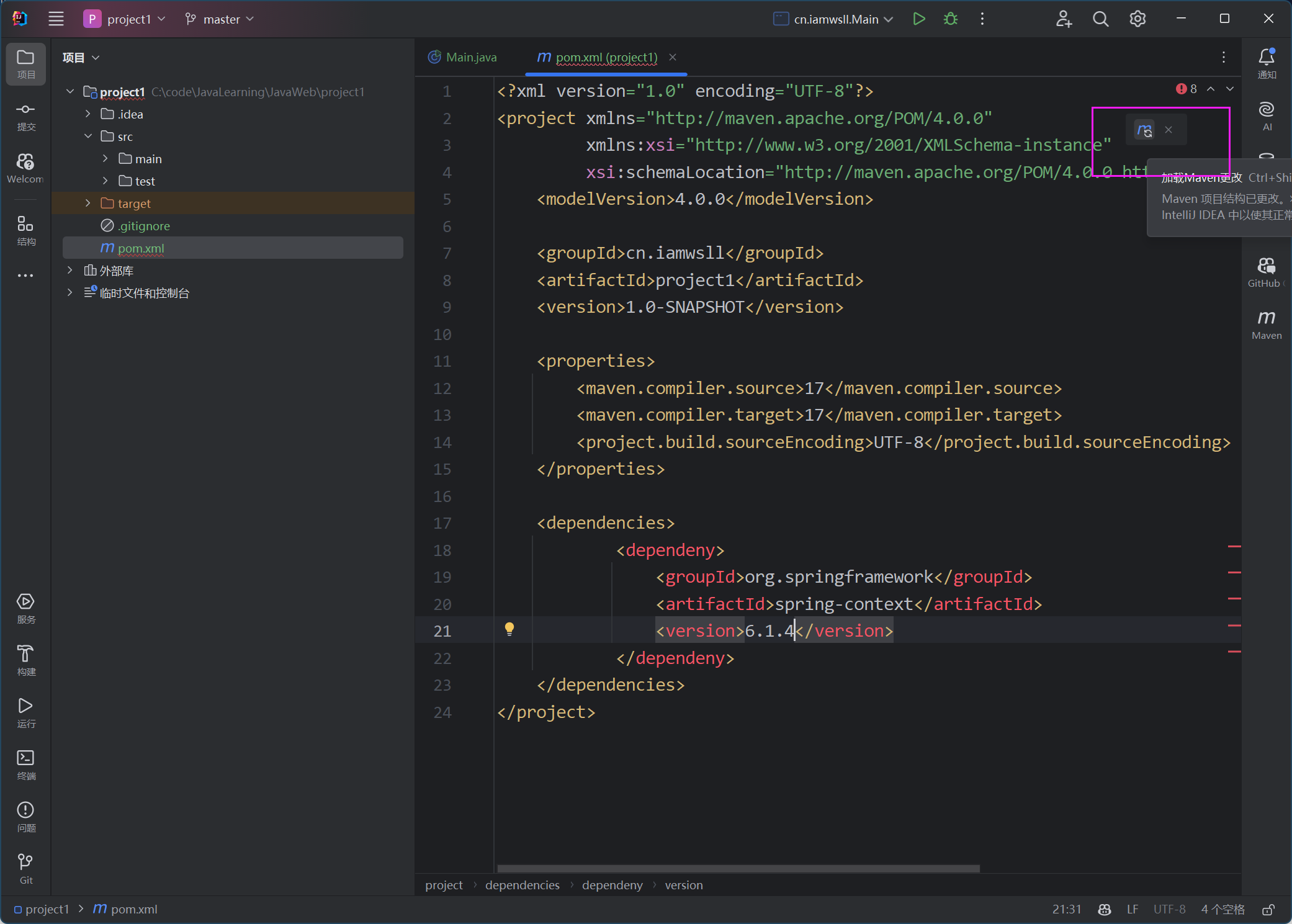Screen dimensions: 1292x924
Task: Open the master branch dropdown
Action: tap(220, 19)
